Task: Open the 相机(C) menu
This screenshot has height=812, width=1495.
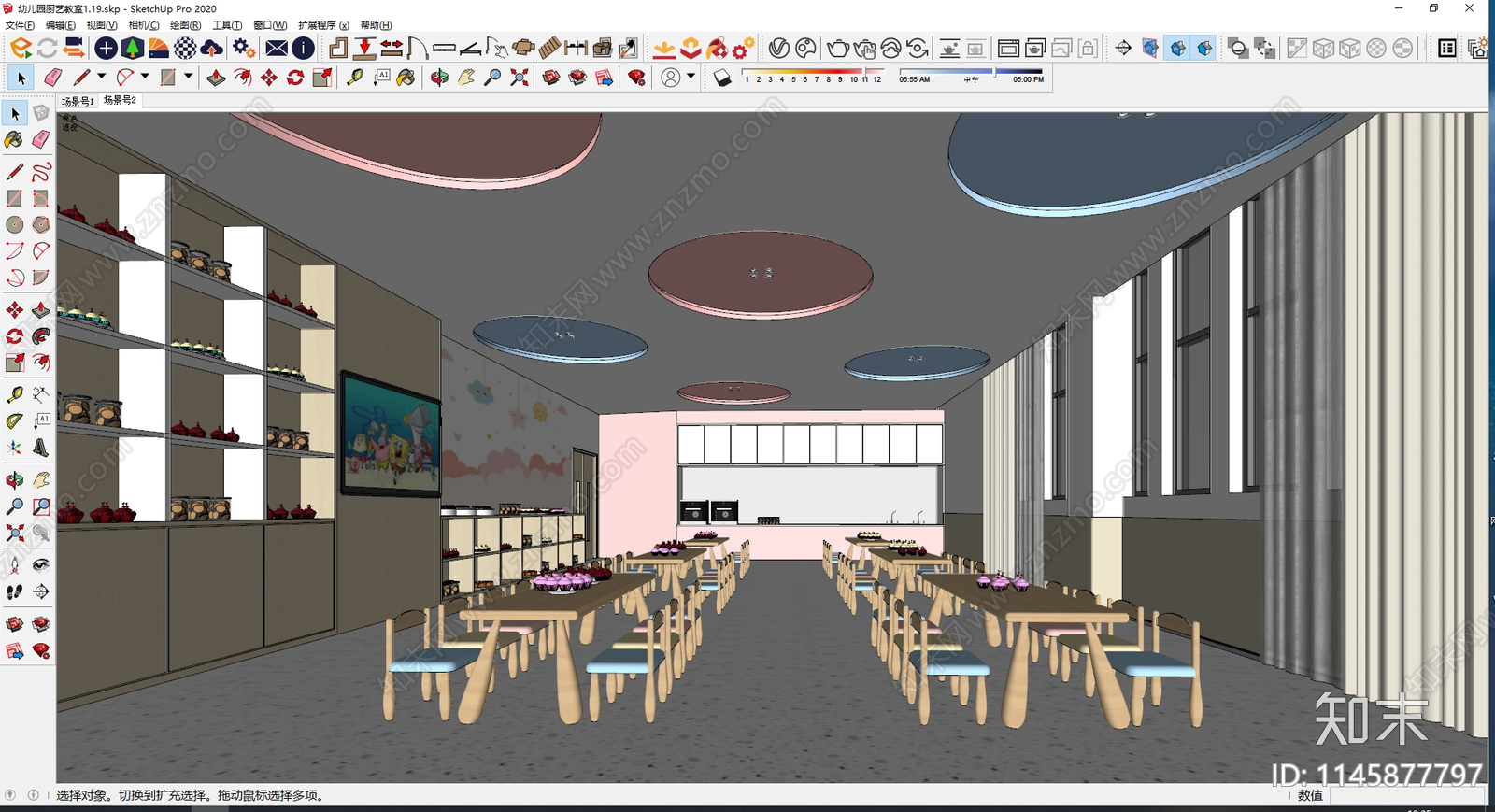Action: click(x=144, y=25)
